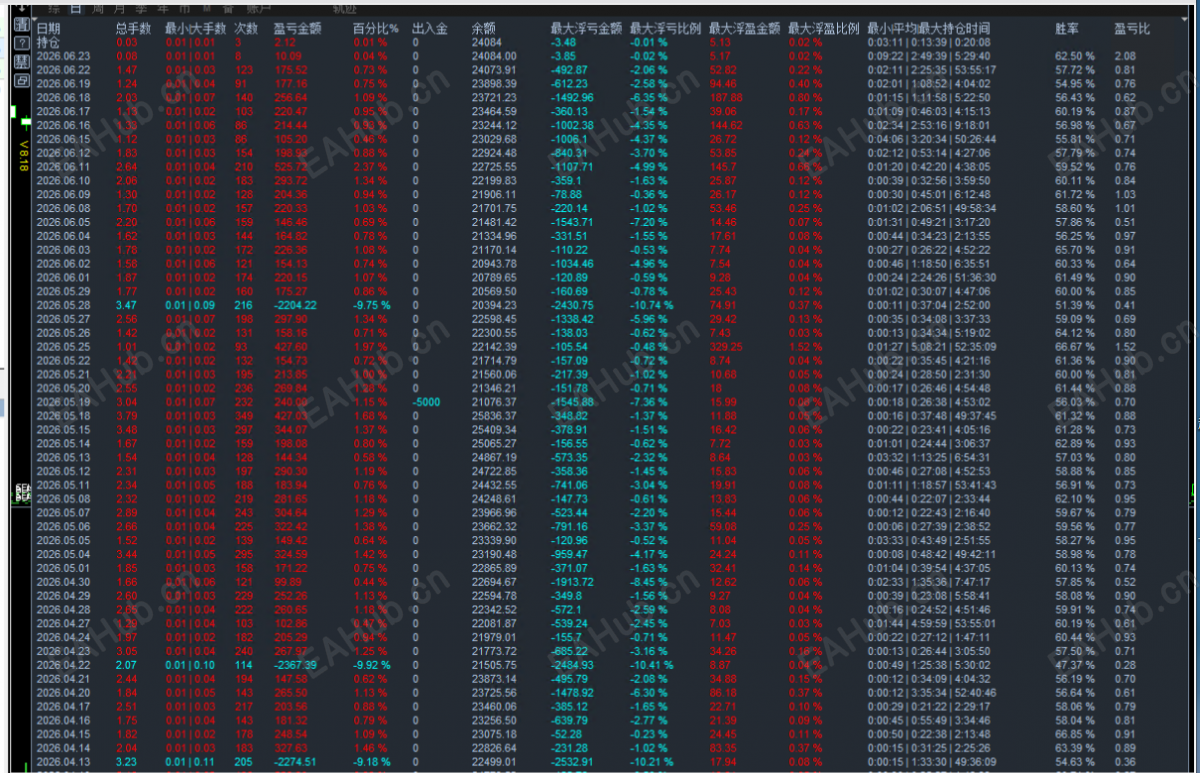
Task: Click the 次数 column header
Action: (x=245, y=30)
